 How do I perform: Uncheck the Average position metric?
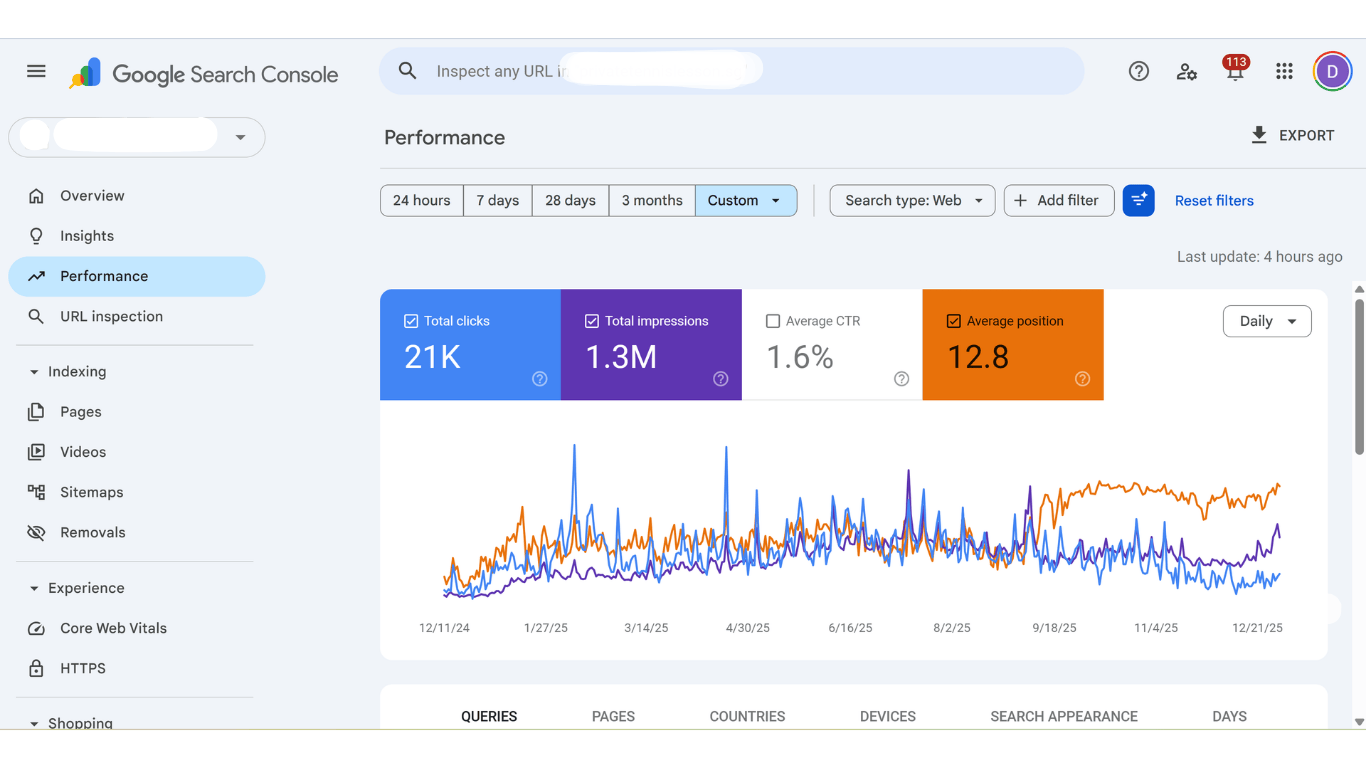[x=953, y=320]
